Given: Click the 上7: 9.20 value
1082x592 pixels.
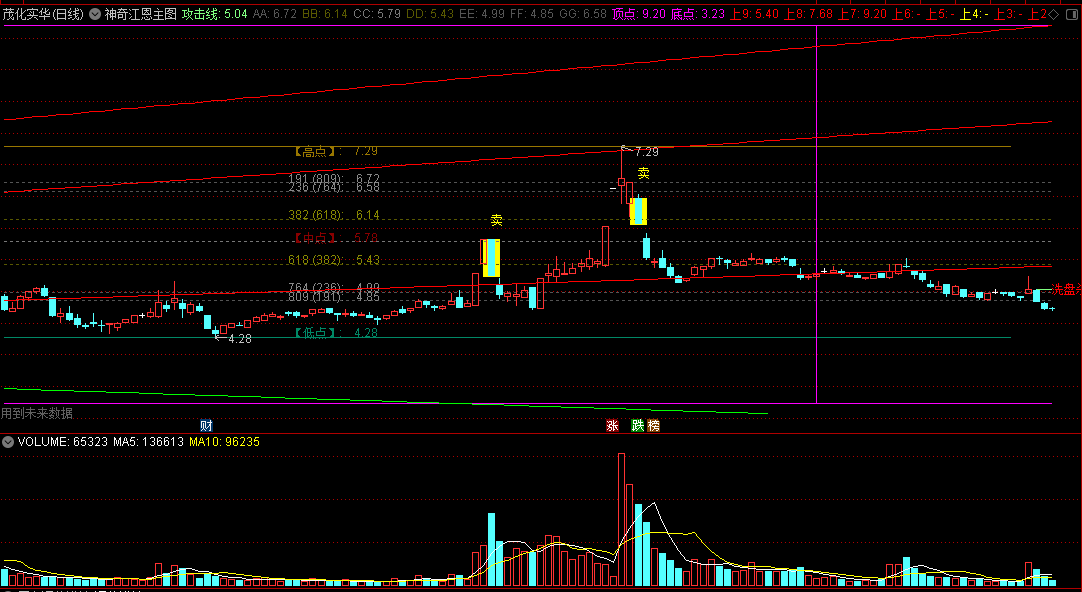Looking at the screenshot, I should (862, 14).
